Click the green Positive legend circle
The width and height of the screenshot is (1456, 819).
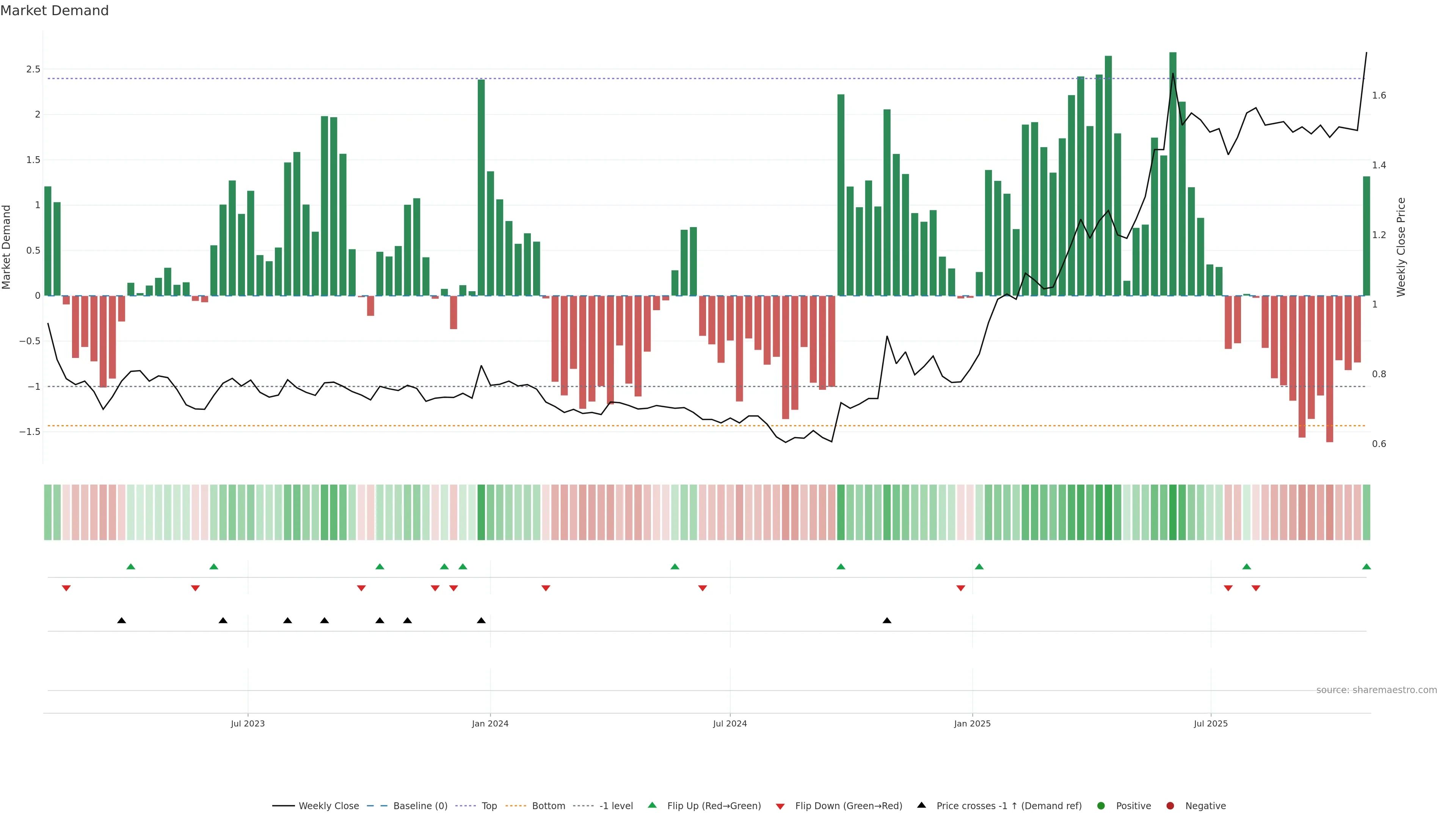pyautogui.click(x=1100, y=805)
